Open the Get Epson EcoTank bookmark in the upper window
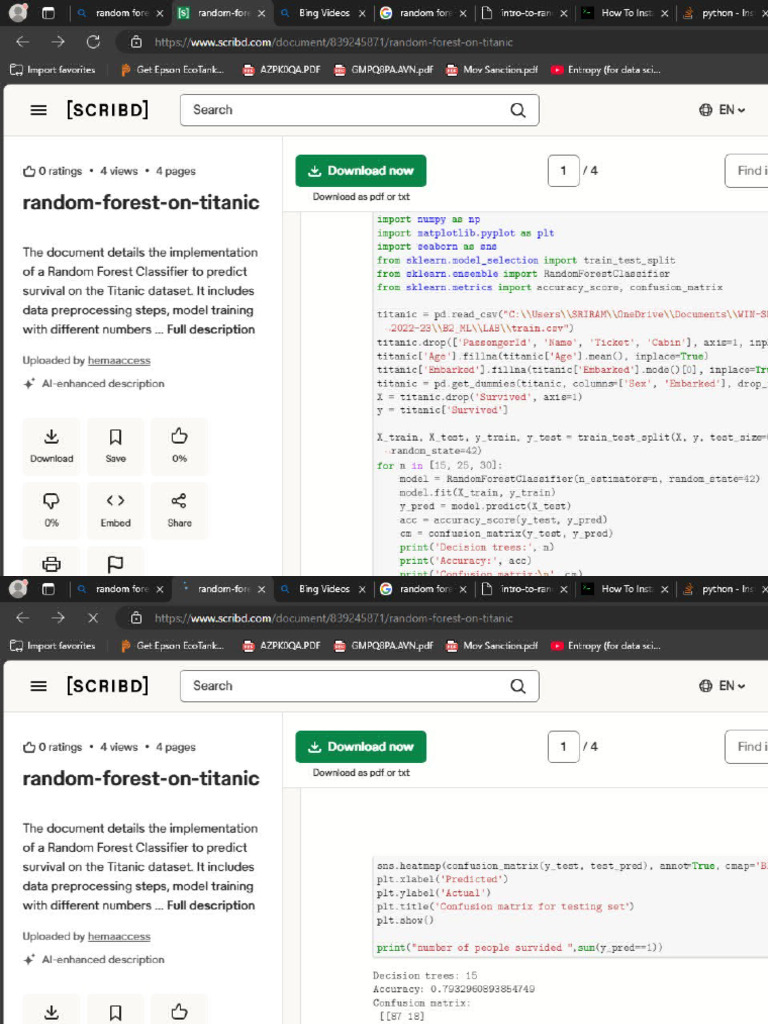This screenshot has width=768, height=1024. [x=172, y=69]
